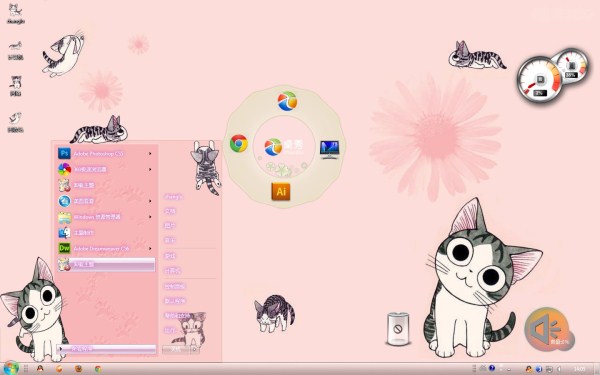Viewport: 600px width, 375px height.
Task: Select the highlighted Start menu program entry
Action: click(106, 264)
